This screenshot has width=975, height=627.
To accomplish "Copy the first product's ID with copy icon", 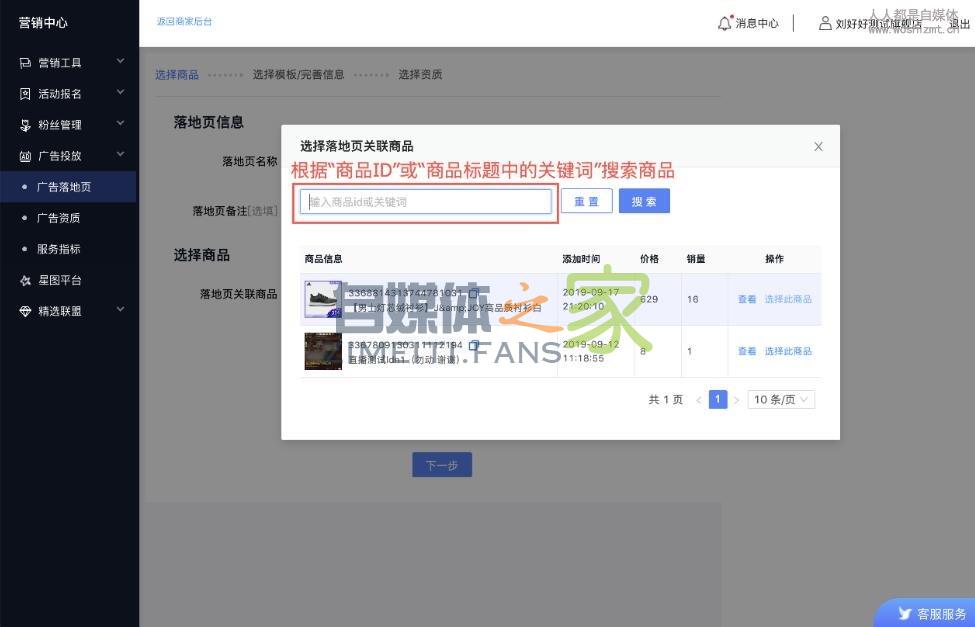I will [474, 293].
